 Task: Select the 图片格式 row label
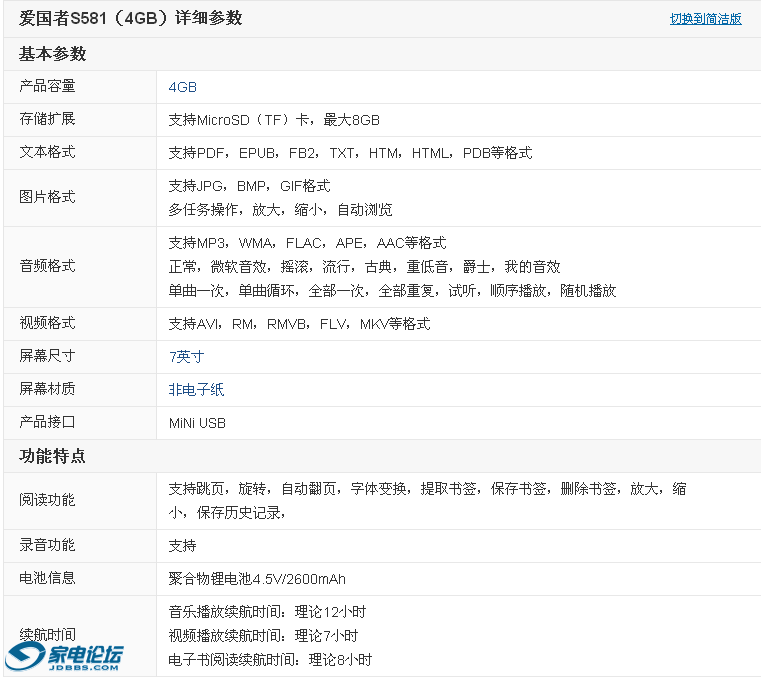click(x=47, y=197)
